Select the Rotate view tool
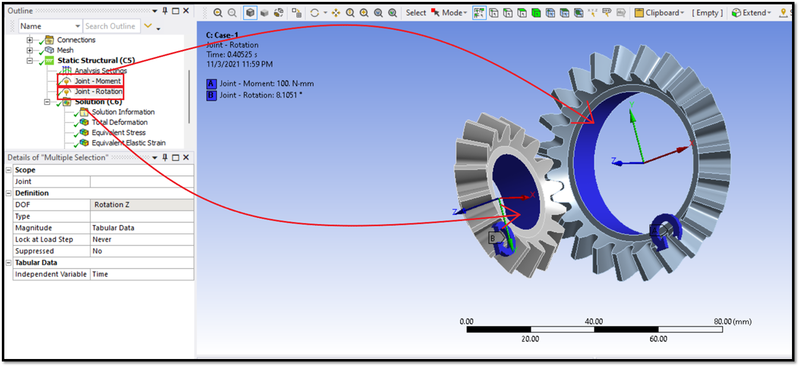Viewport: 800px width, 367px height. (x=315, y=13)
